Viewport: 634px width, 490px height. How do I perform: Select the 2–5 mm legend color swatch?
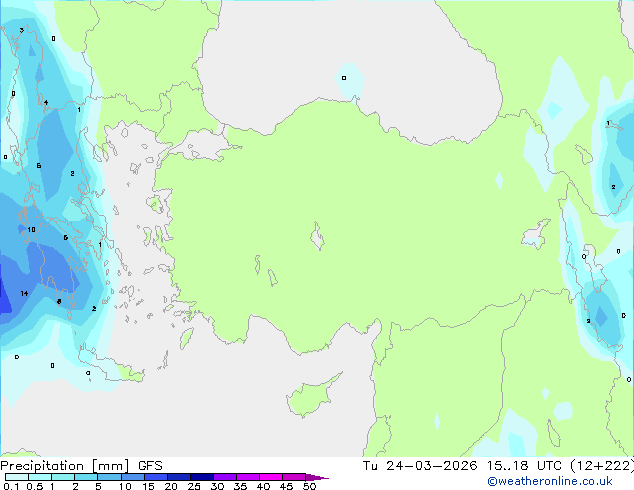coord(86,477)
